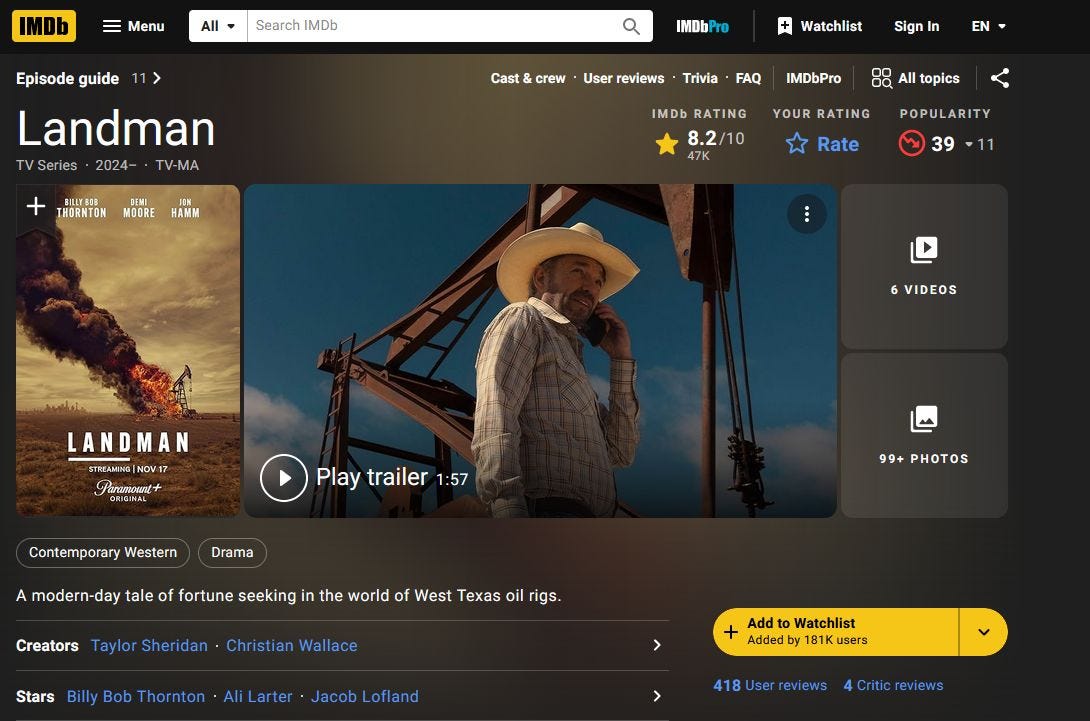
Task: Open the 418 User reviews link
Action: point(770,686)
